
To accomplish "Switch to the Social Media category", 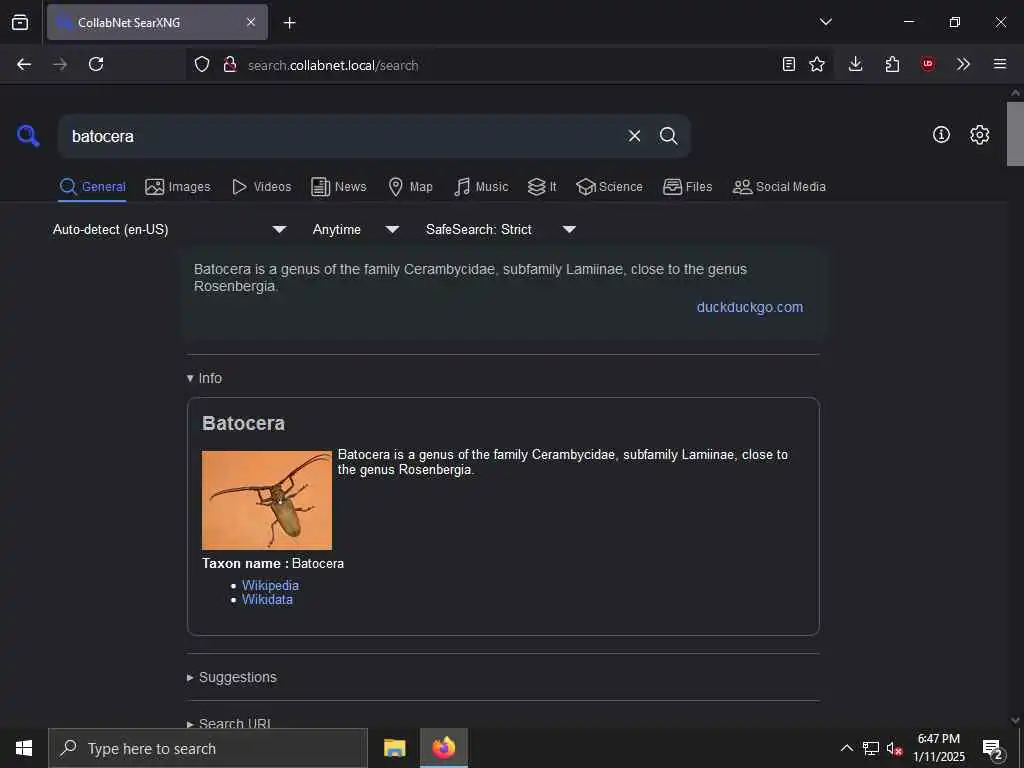I will [x=778, y=187].
